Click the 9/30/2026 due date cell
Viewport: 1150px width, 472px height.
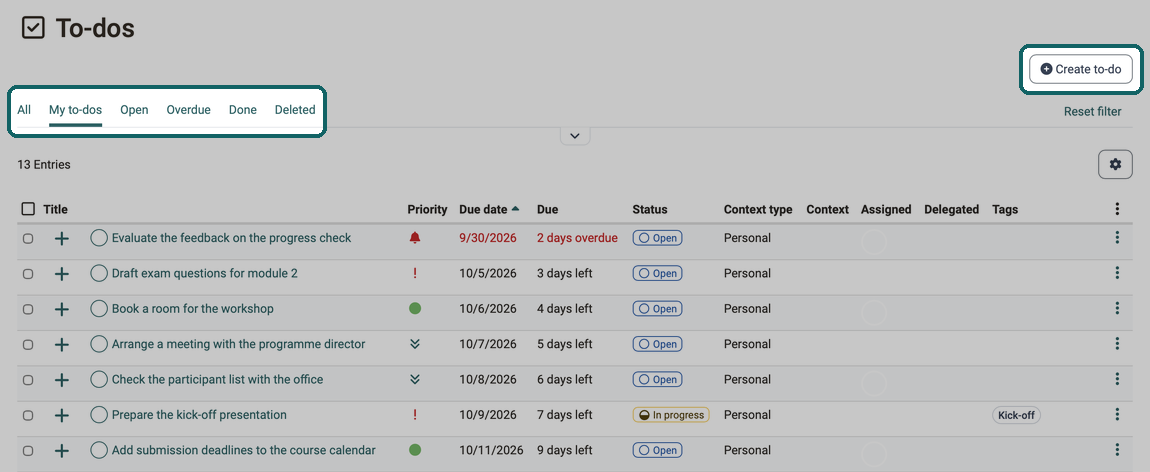[x=488, y=237]
